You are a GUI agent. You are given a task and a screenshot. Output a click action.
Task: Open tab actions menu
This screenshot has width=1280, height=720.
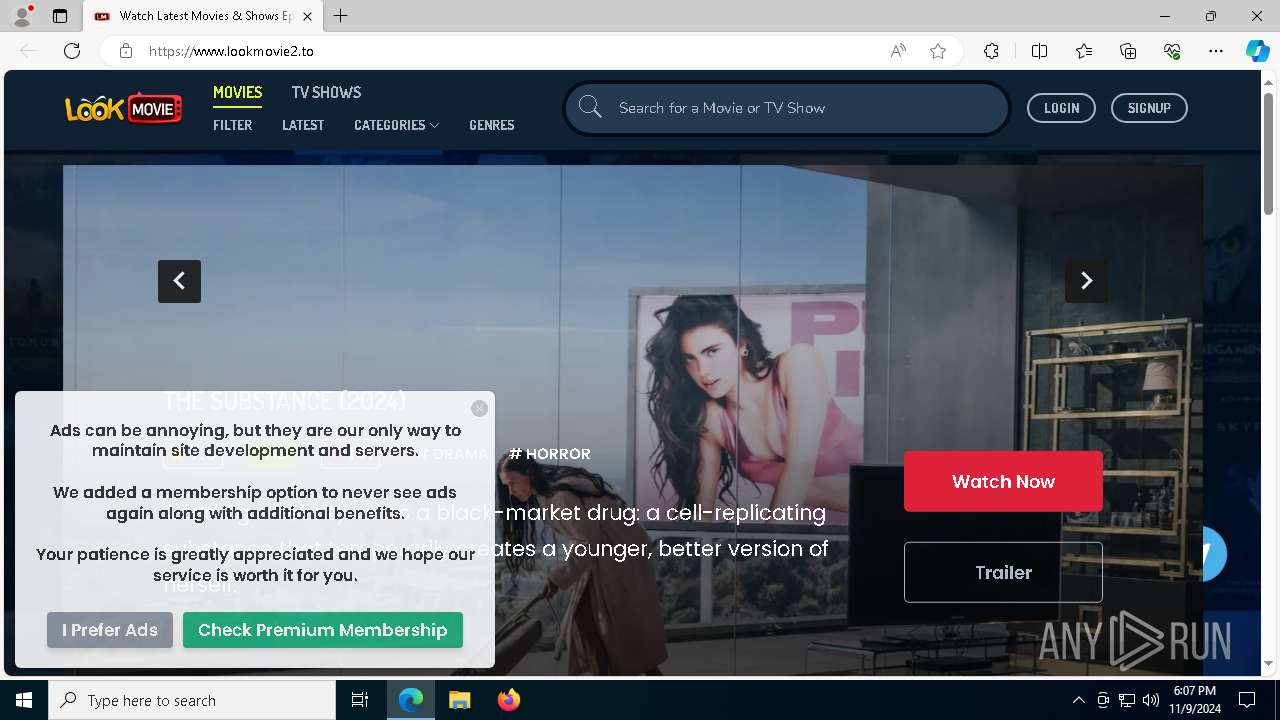pos(60,16)
